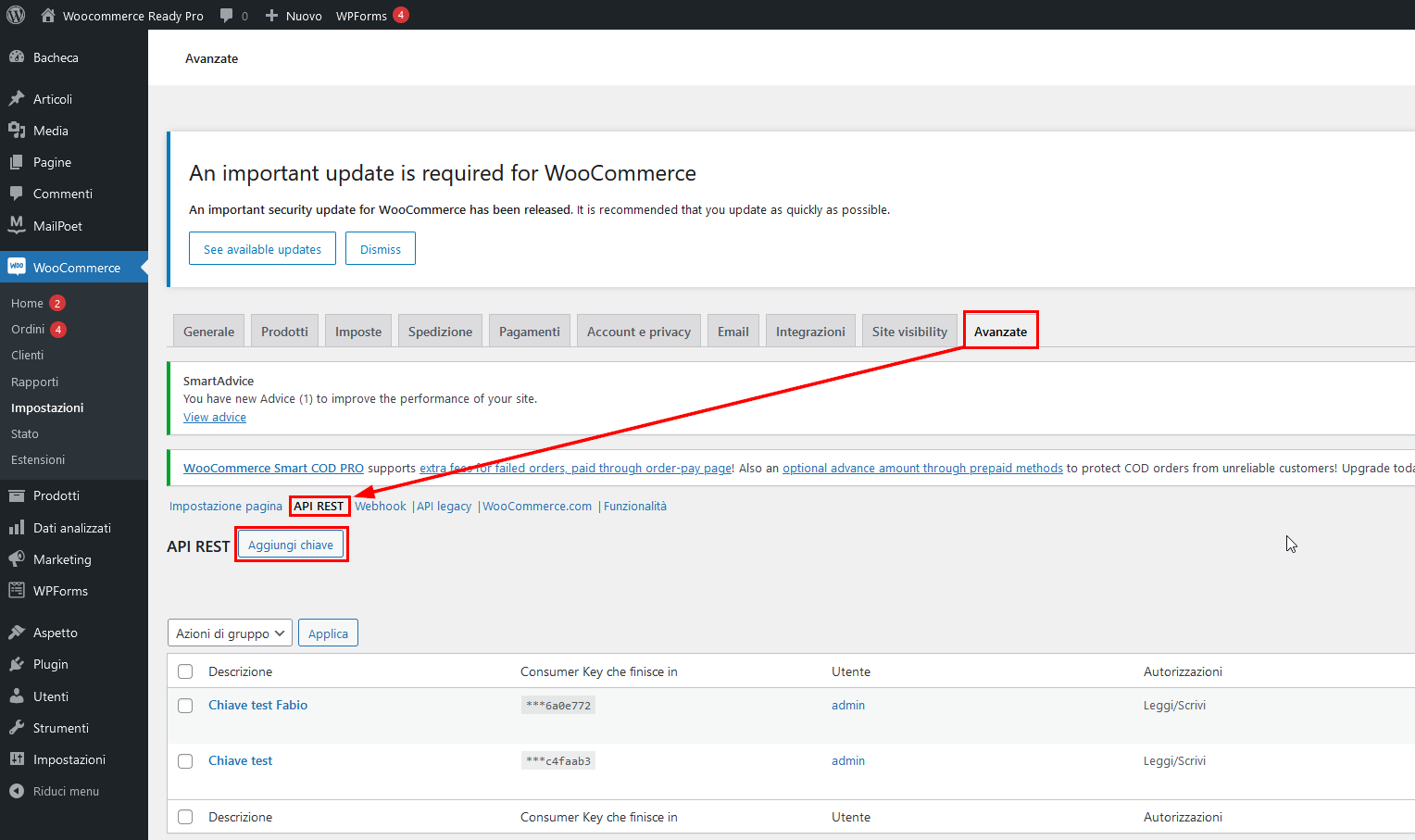Click the Dati analizzati bar chart icon
The width and height of the screenshot is (1415, 840).
pos(17,528)
